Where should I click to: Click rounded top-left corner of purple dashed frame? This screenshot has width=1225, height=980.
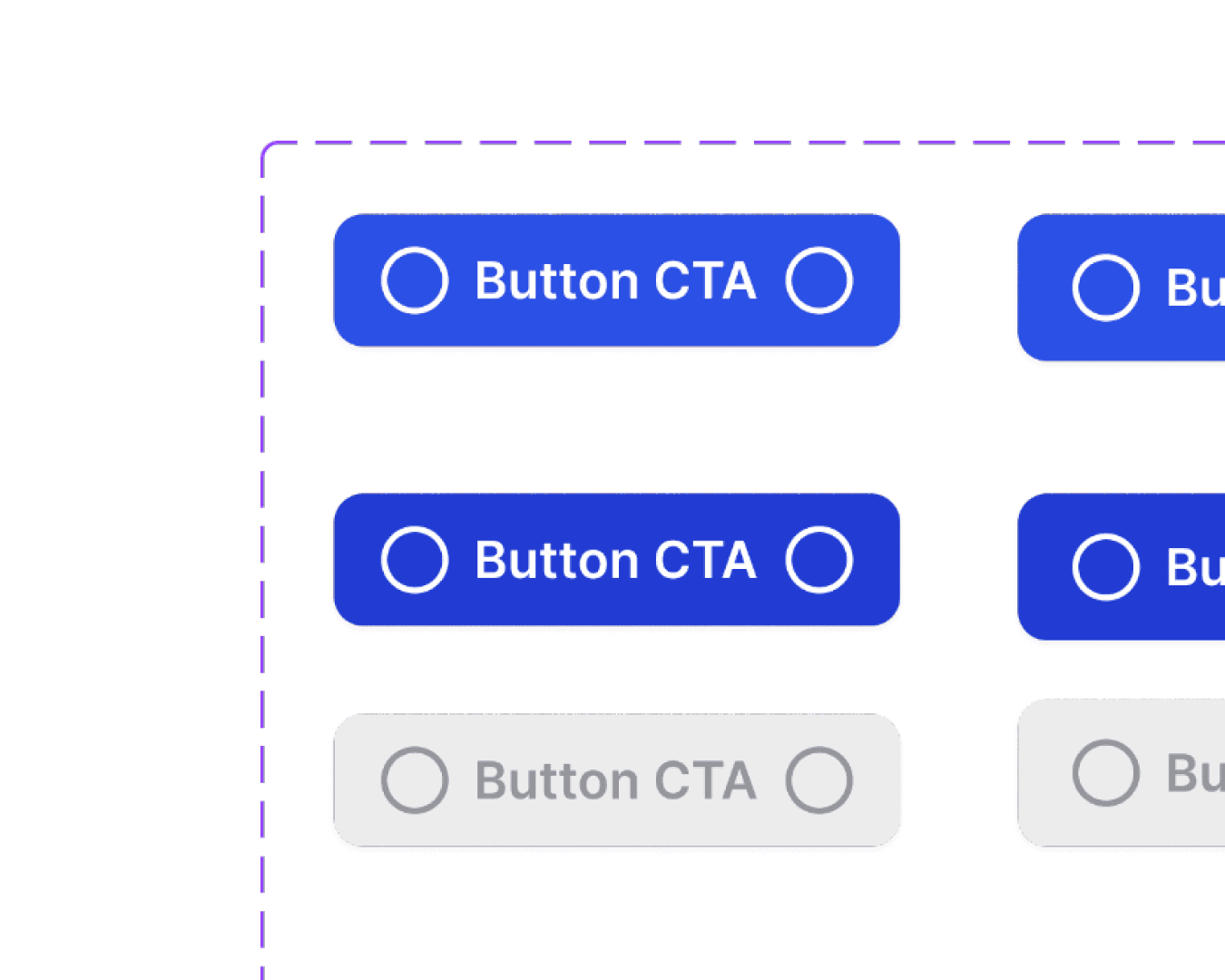click(x=267, y=147)
